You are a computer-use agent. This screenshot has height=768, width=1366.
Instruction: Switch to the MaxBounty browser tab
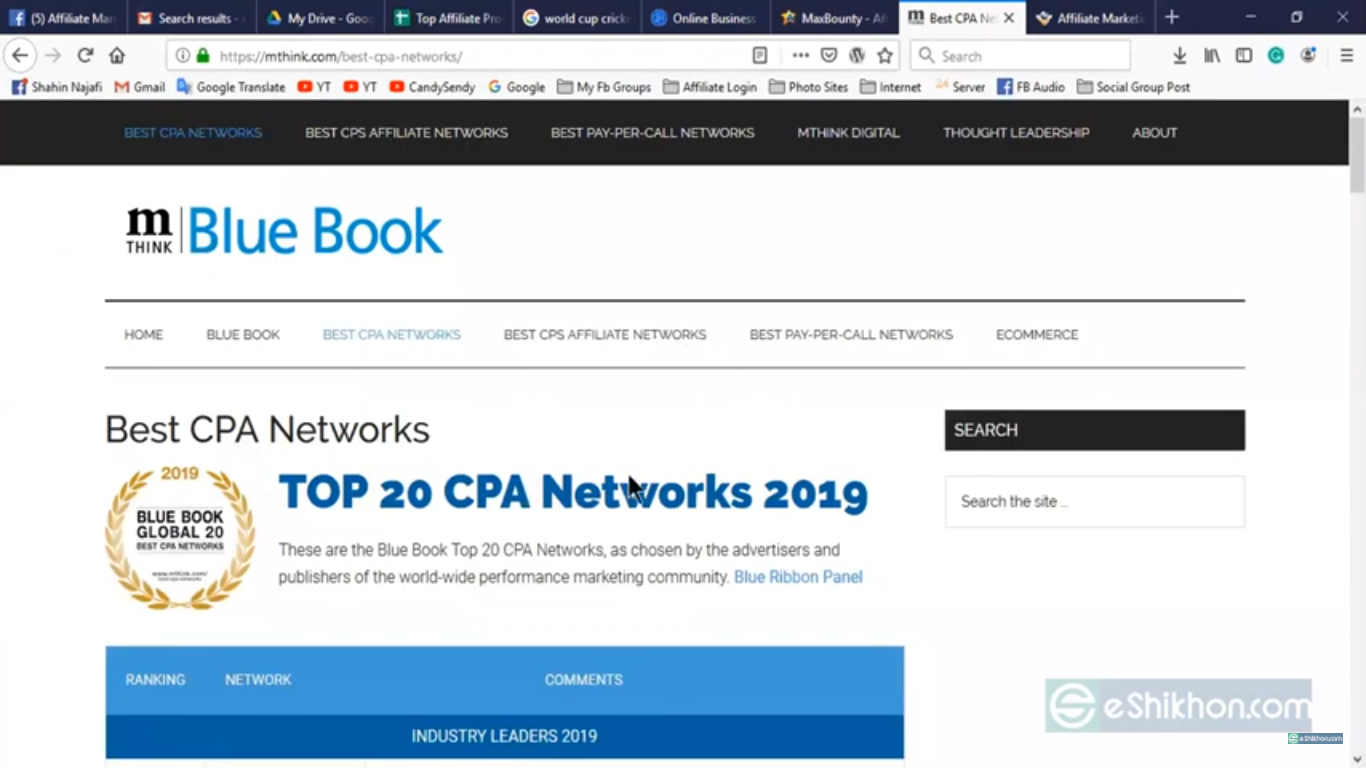[x=833, y=17]
